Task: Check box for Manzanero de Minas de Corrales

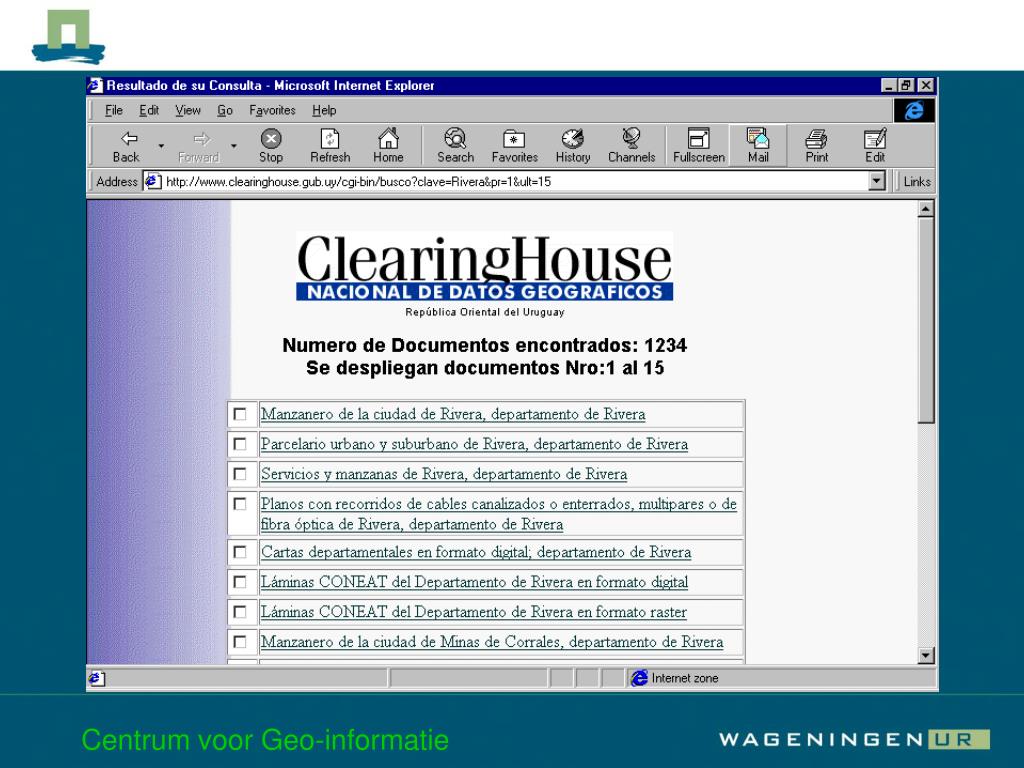Action: point(240,642)
